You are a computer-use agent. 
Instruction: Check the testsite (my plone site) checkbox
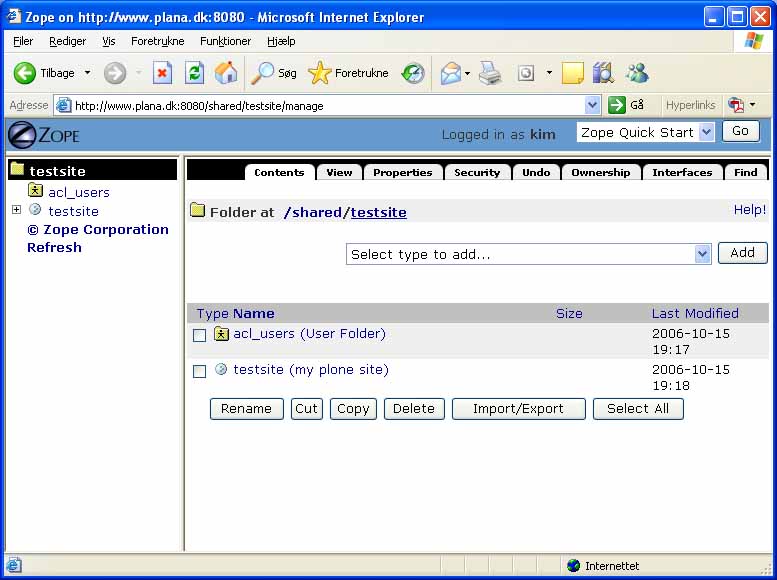200,372
